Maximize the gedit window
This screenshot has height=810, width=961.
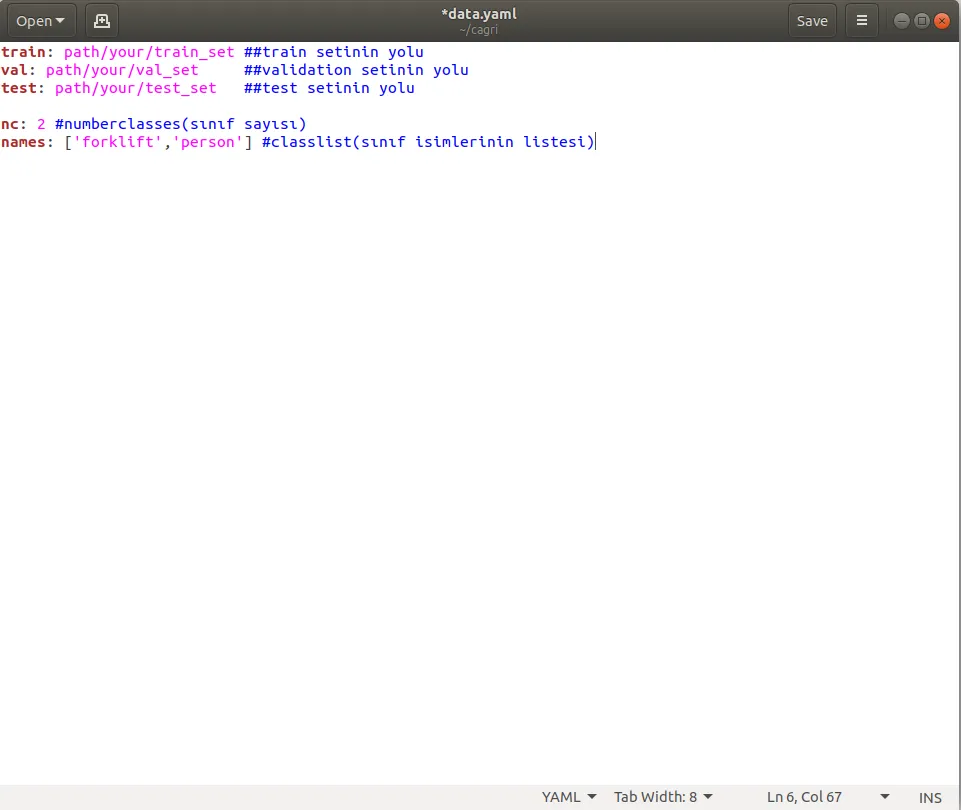click(922, 20)
